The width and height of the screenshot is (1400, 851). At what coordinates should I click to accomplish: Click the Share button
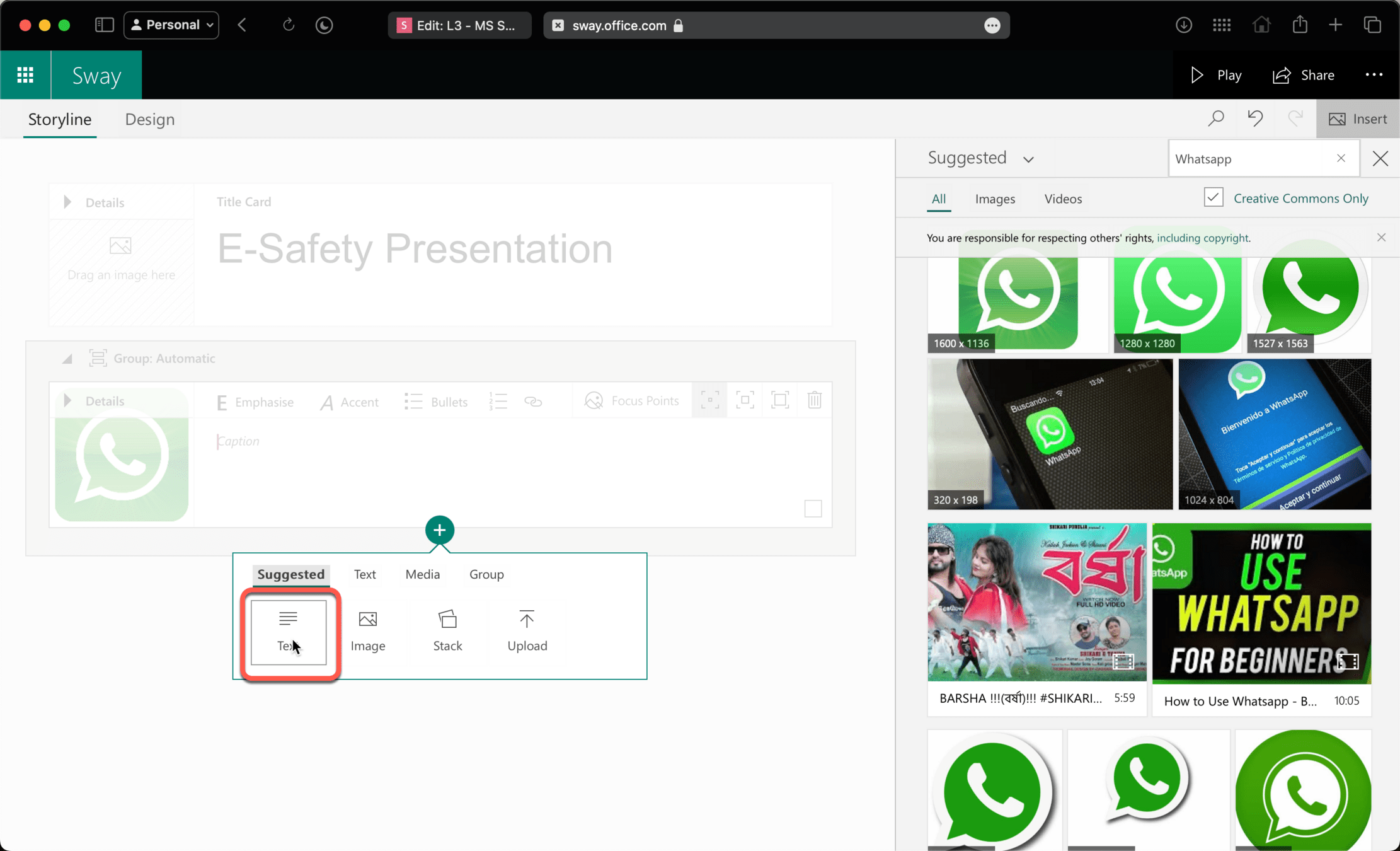pyautogui.click(x=1303, y=75)
